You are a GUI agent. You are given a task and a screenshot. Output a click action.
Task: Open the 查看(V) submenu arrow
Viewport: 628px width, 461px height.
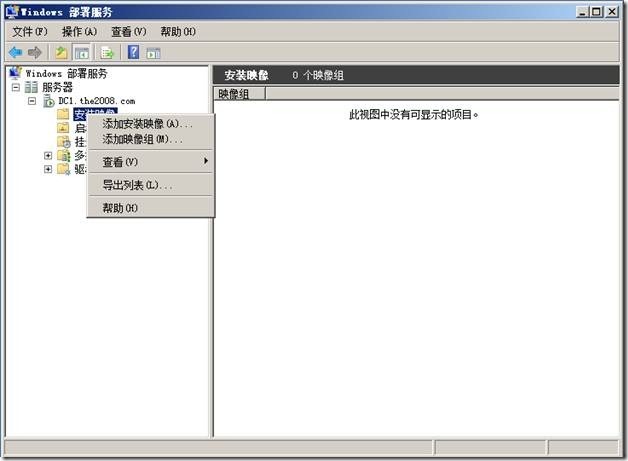[206, 161]
